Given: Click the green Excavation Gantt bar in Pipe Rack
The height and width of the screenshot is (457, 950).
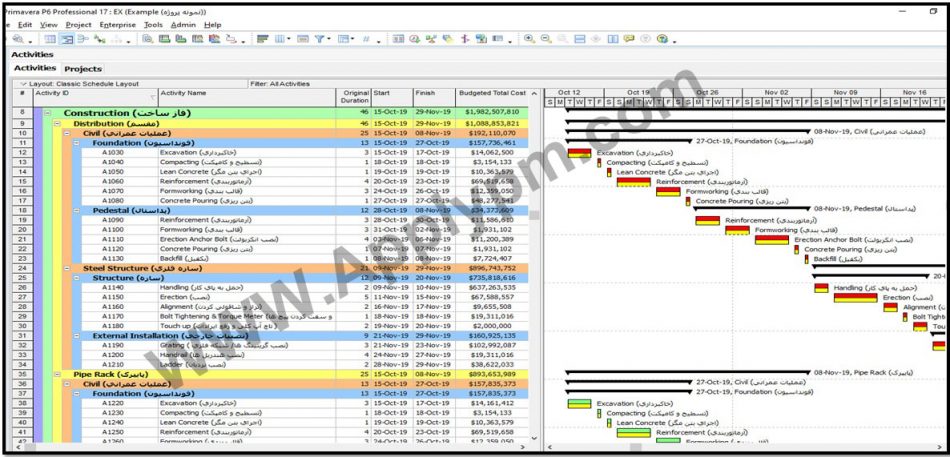Looking at the screenshot, I should pyautogui.click(x=579, y=404).
